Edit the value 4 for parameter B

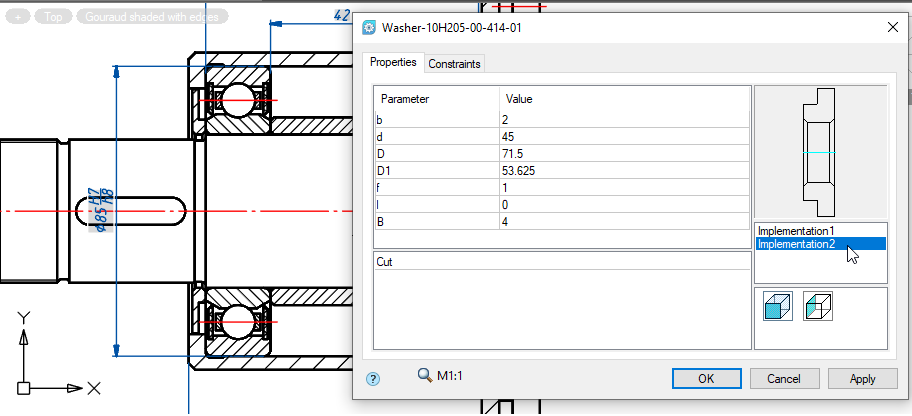click(x=624, y=222)
